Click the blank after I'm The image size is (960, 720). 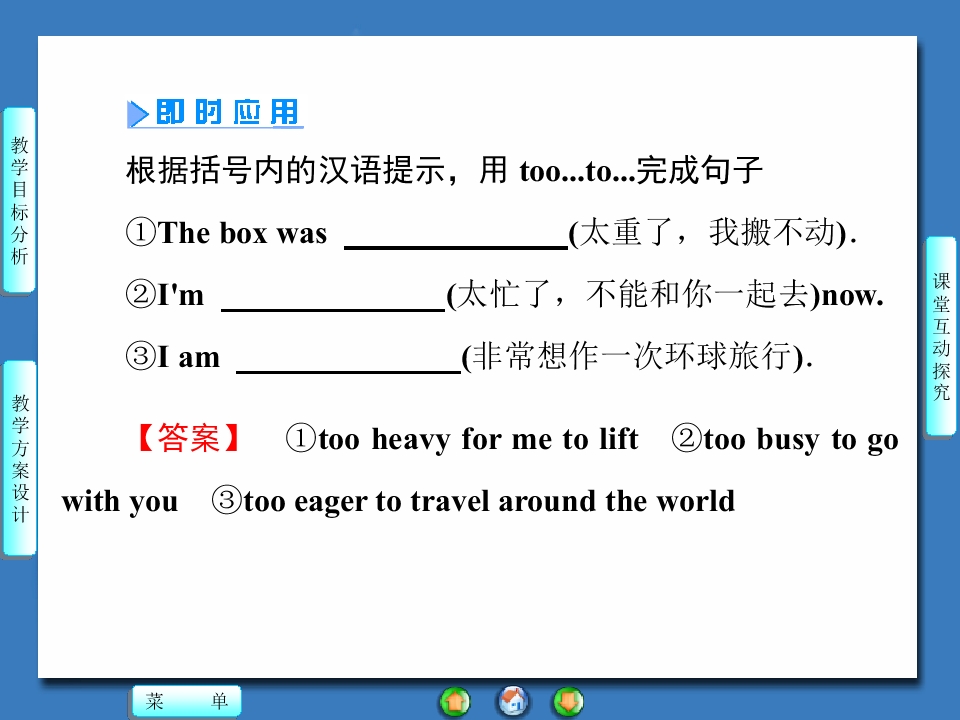coord(333,298)
